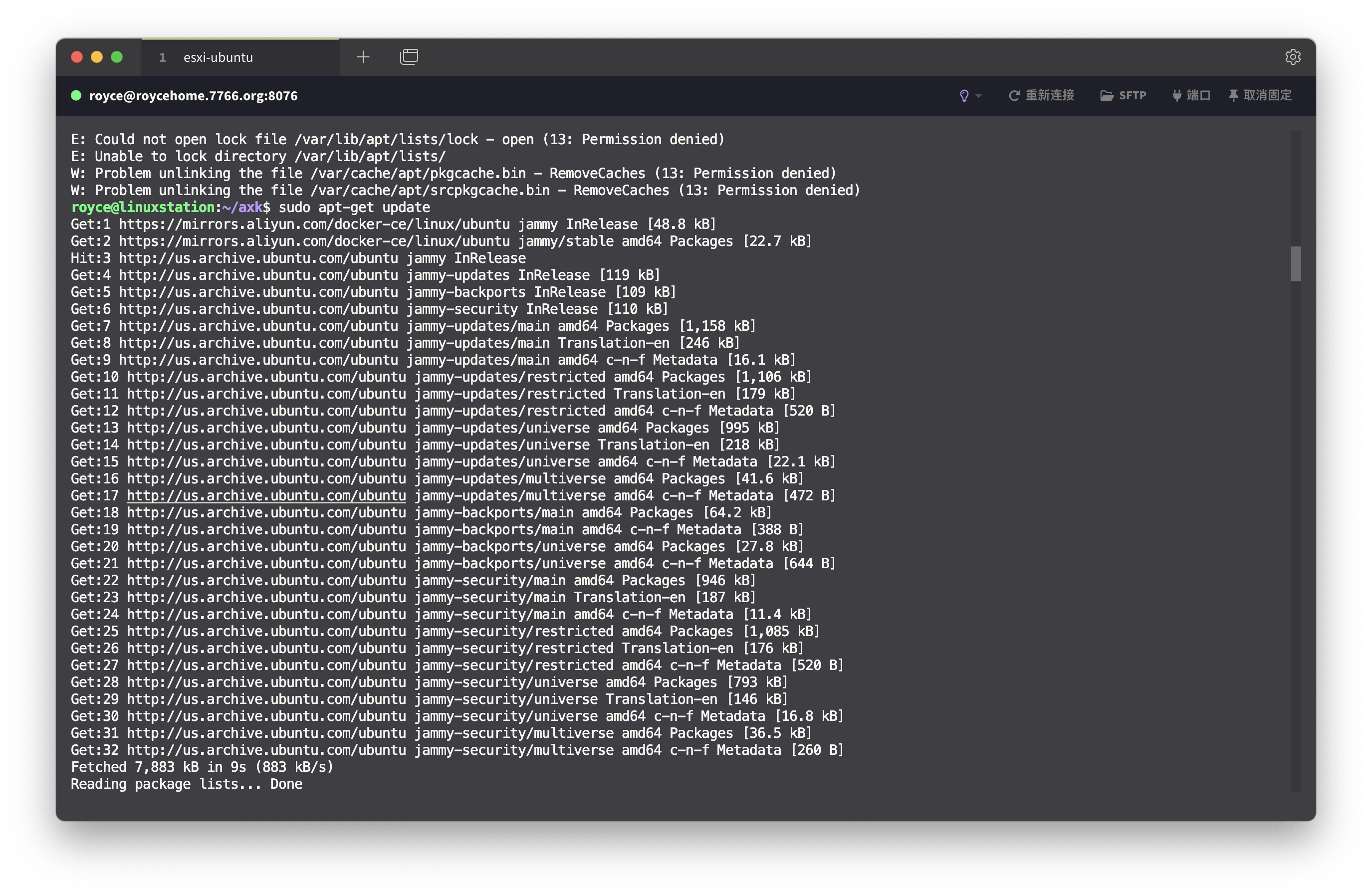
Task: Click the Get:25 jammy-security/restricted Packages line
Action: 445,631
